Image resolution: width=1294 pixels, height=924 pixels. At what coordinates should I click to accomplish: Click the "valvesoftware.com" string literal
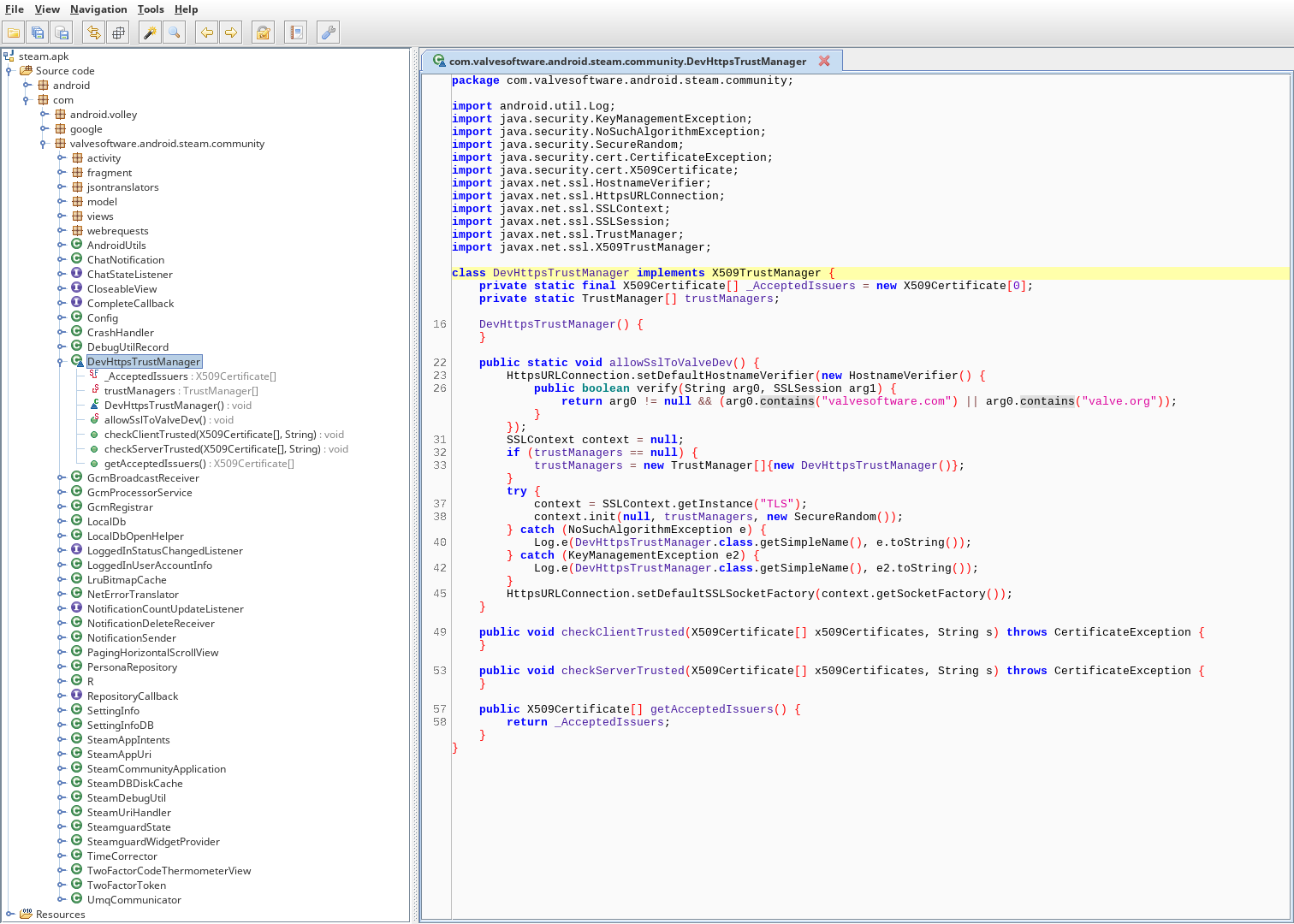886,401
